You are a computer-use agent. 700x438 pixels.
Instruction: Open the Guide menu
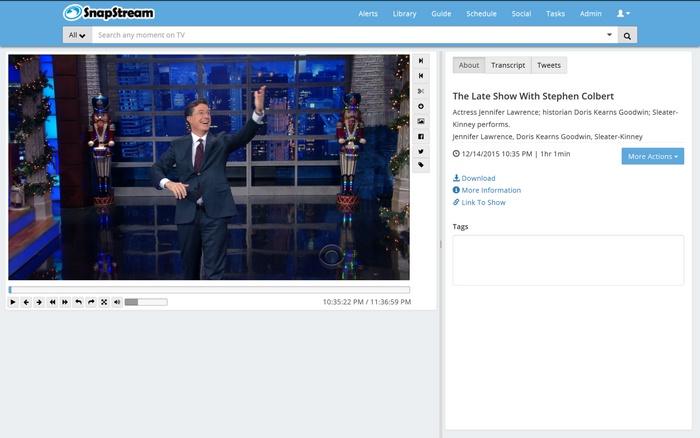tap(441, 14)
